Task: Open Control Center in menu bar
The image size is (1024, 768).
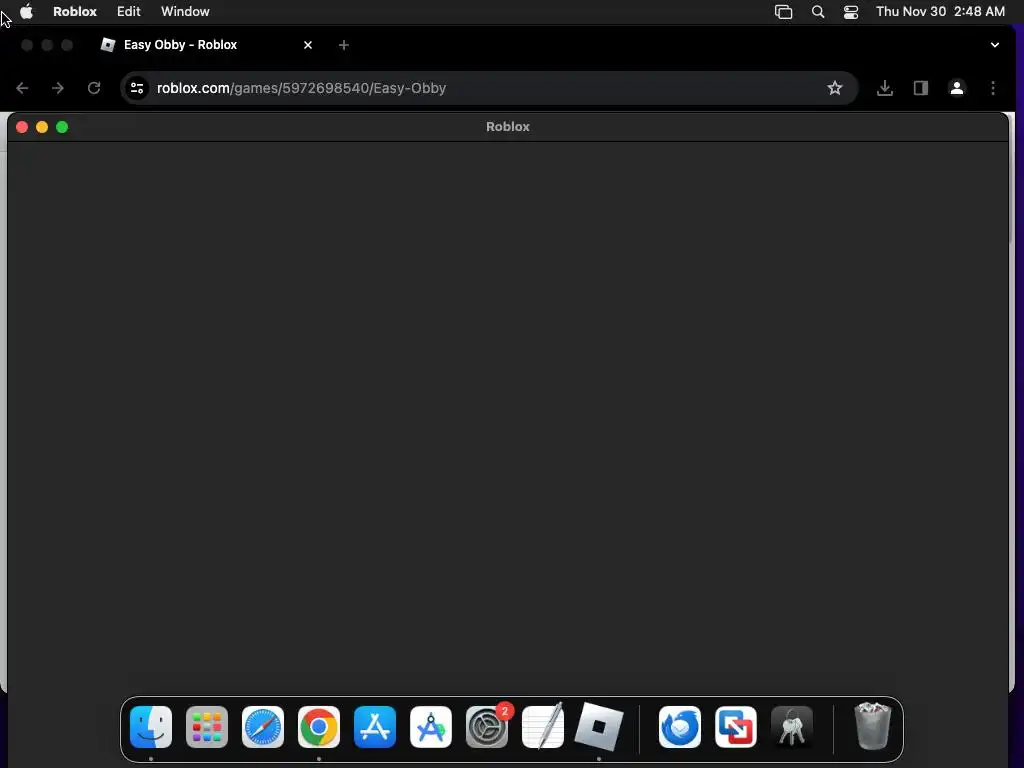Action: 851,12
